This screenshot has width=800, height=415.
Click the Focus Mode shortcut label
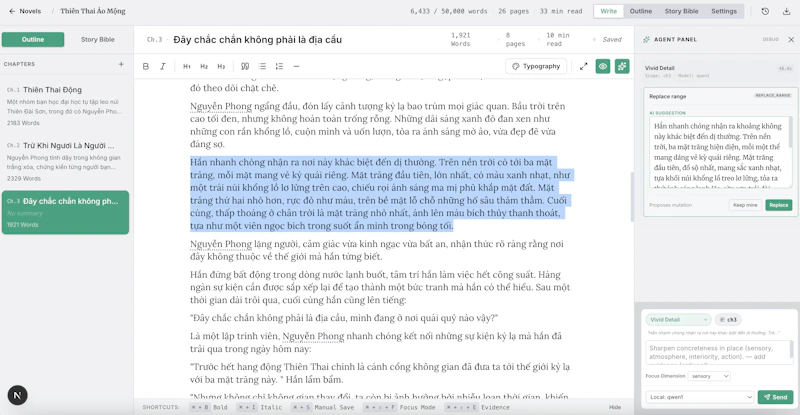pyautogui.click(x=417, y=407)
